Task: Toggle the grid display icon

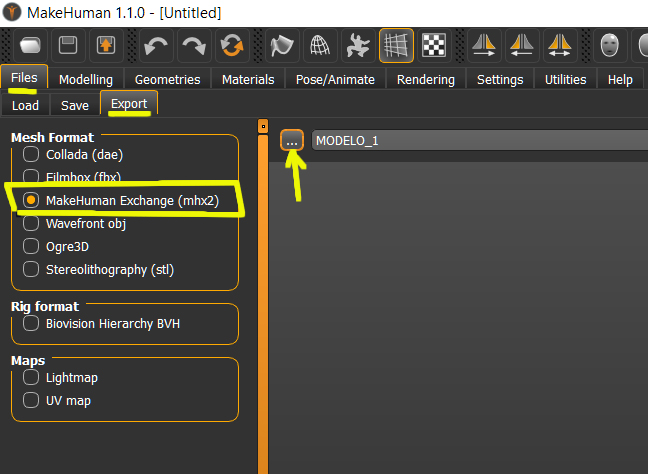Action: pos(396,45)
